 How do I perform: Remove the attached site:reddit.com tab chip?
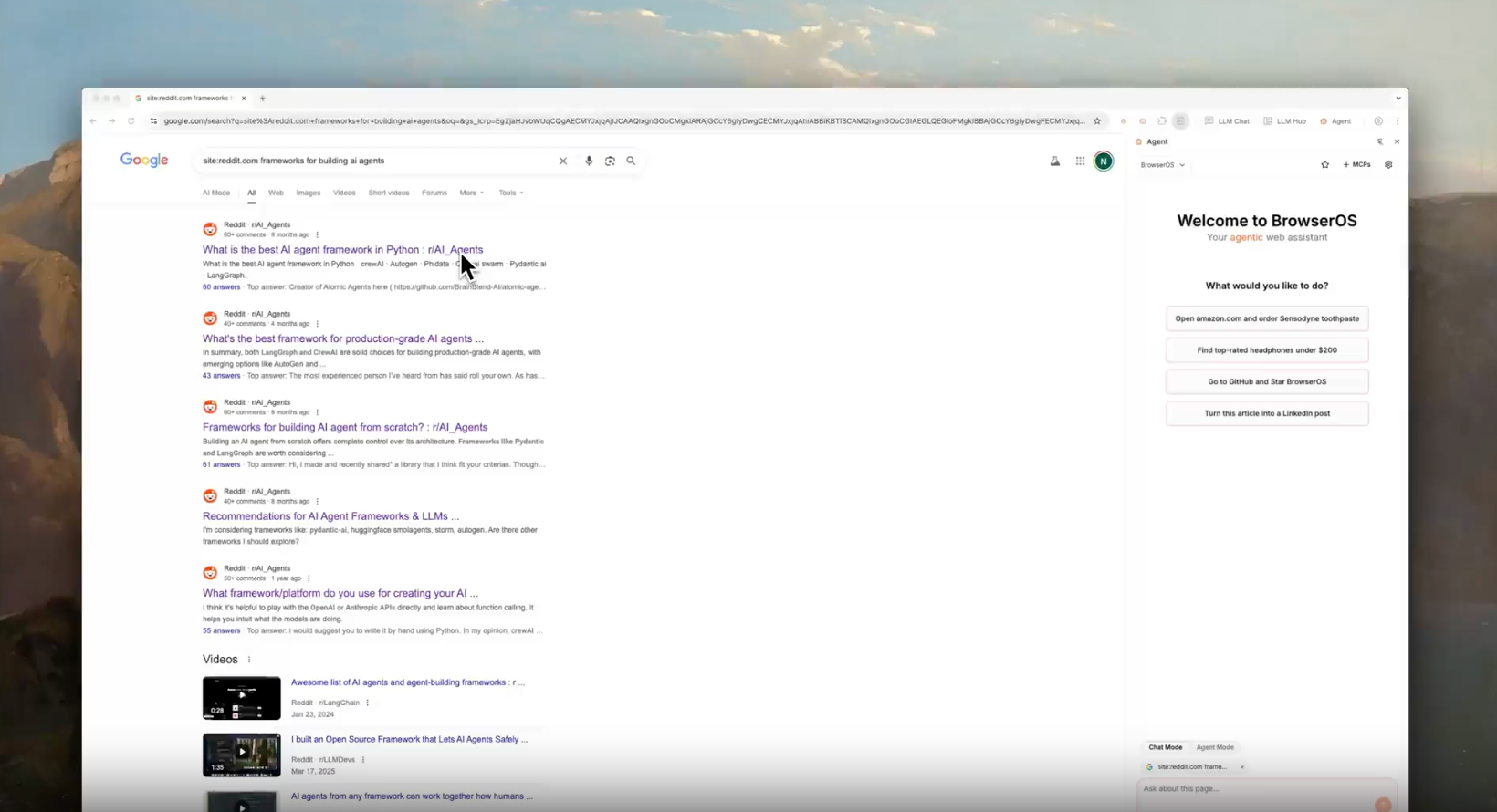[1242, 767]
